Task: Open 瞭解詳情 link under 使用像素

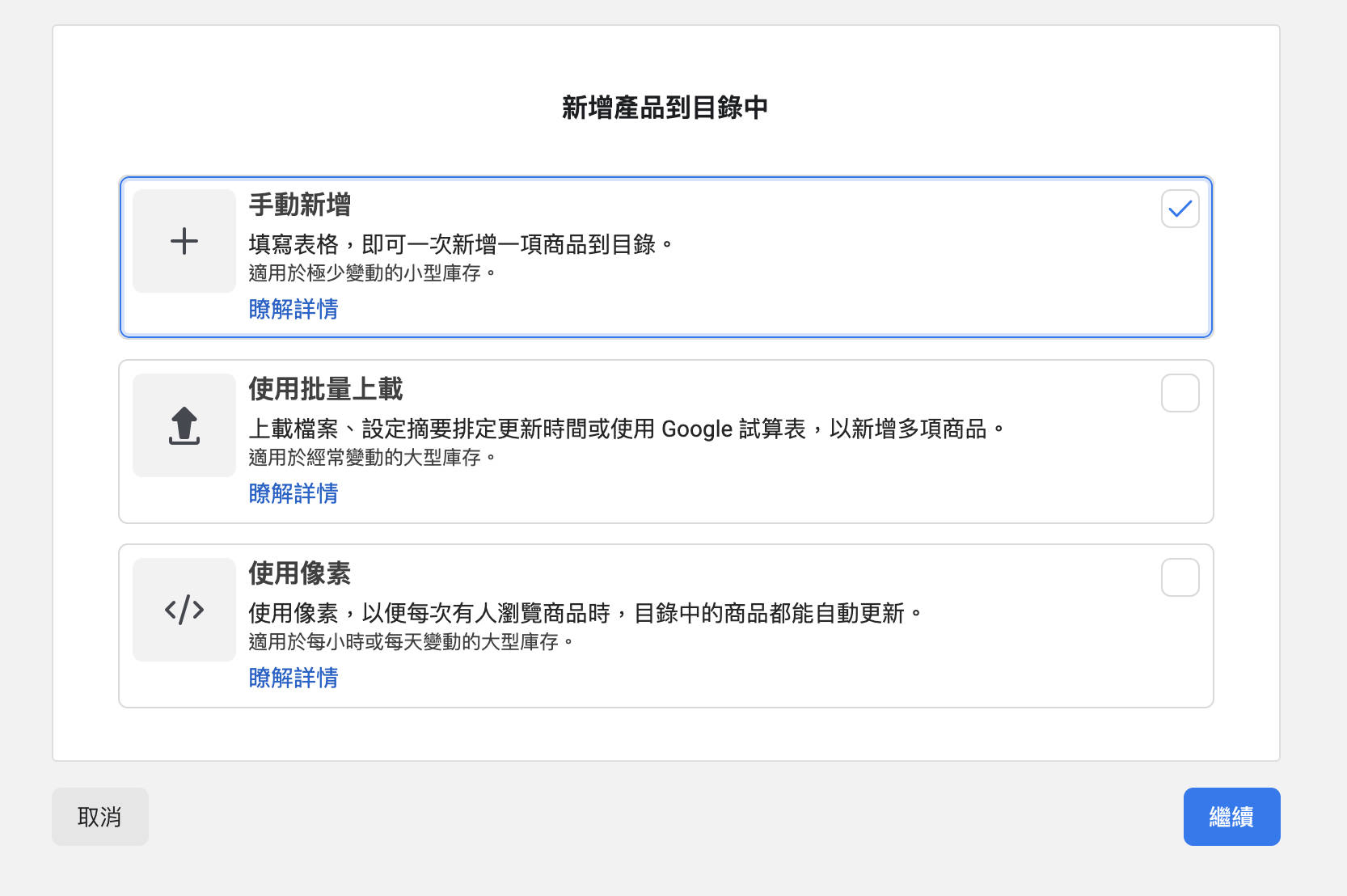Action: tap(293, 678)
